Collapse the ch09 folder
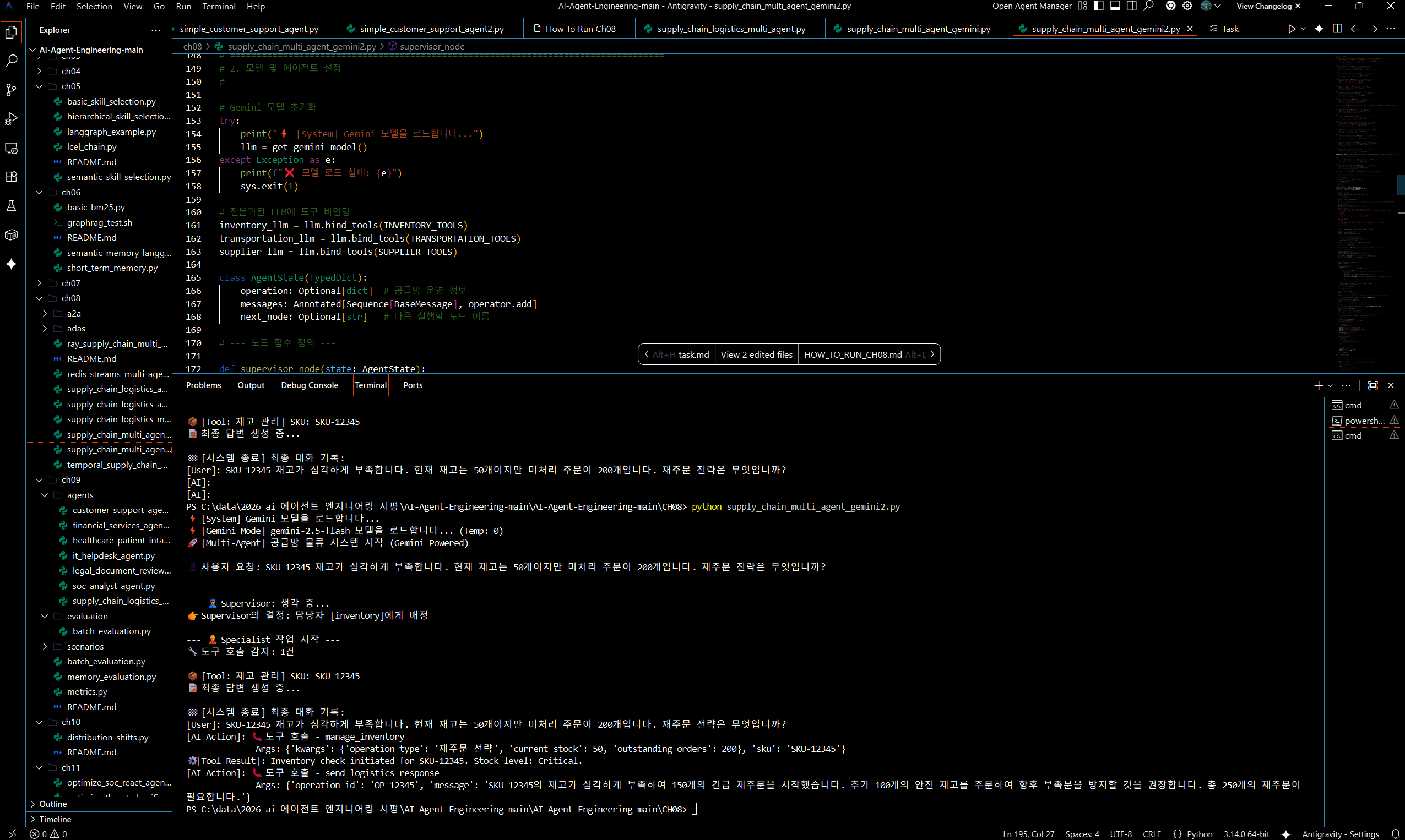This screenshot has width=1405, height=840. coord(71,479)
